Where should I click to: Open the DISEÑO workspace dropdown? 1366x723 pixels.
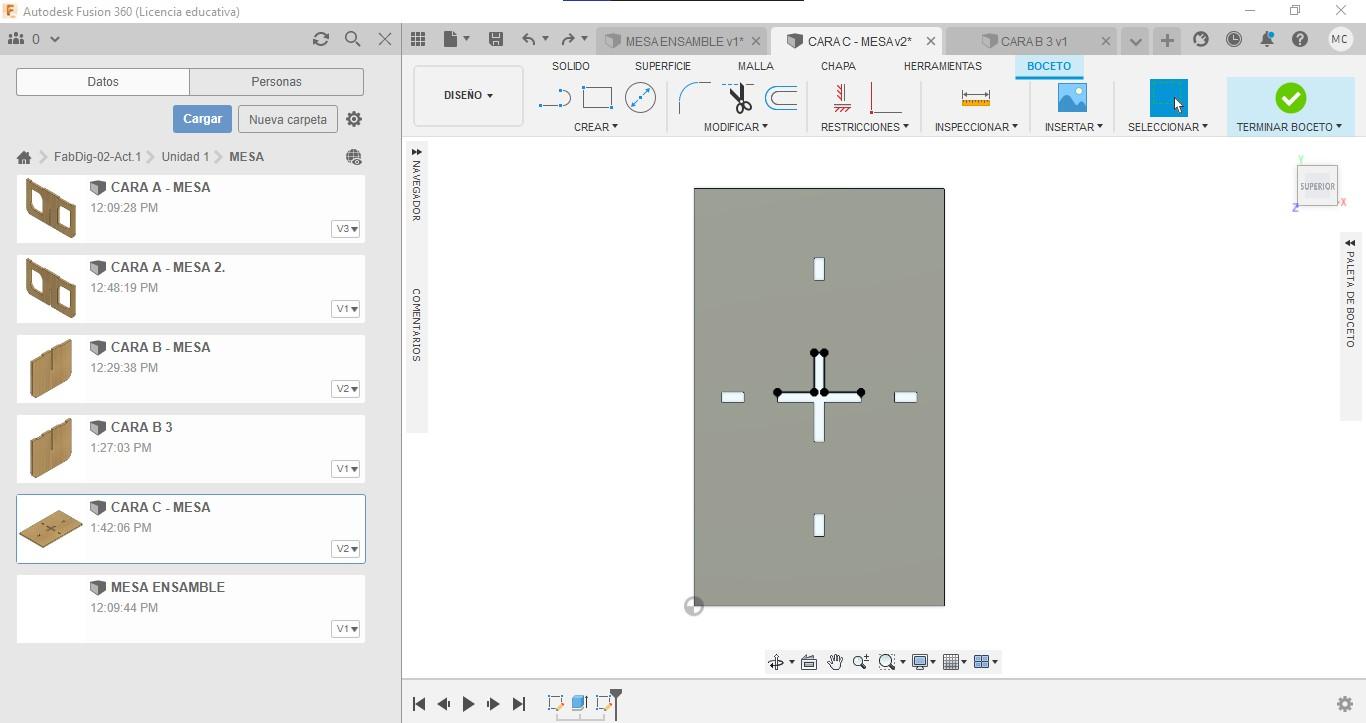coord(468,96)
